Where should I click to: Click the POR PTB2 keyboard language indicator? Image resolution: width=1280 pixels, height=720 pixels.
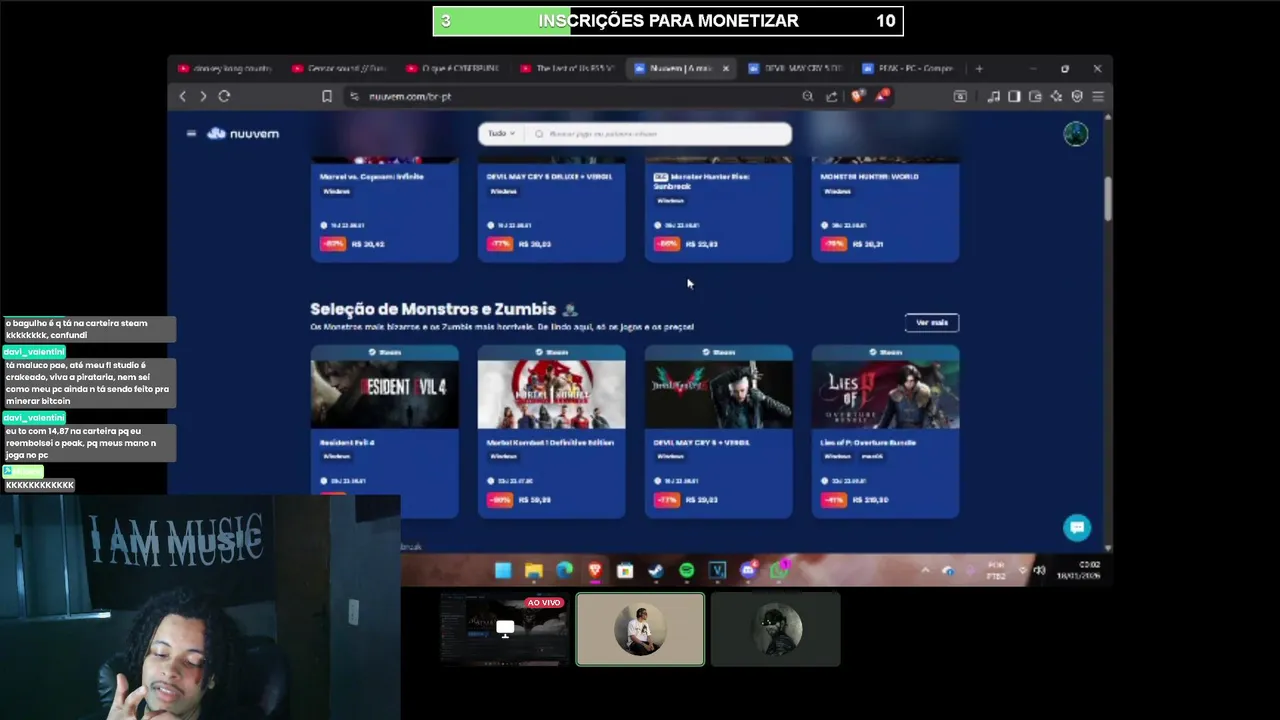(x=996, y=570)
